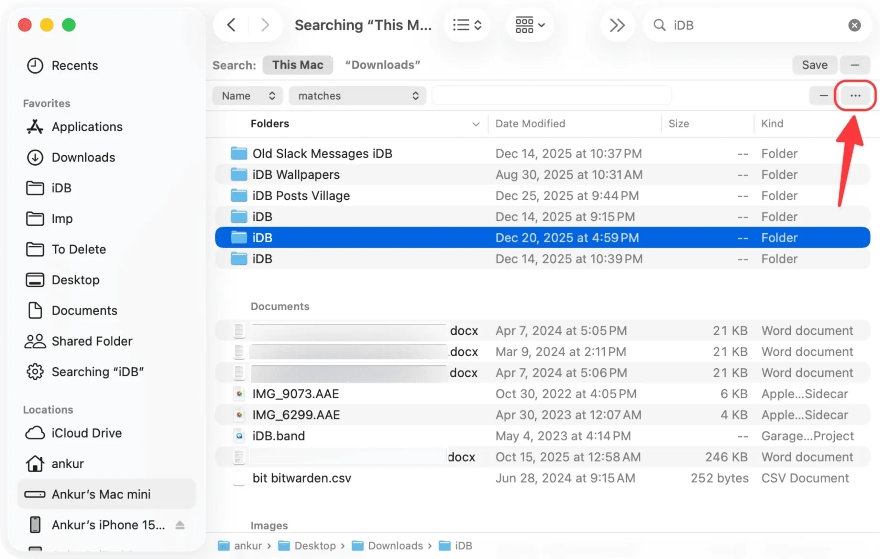Viewport: 880px width, 559px height.
Task: Open the iDB sidebar favorite
Action: point(107,188)
